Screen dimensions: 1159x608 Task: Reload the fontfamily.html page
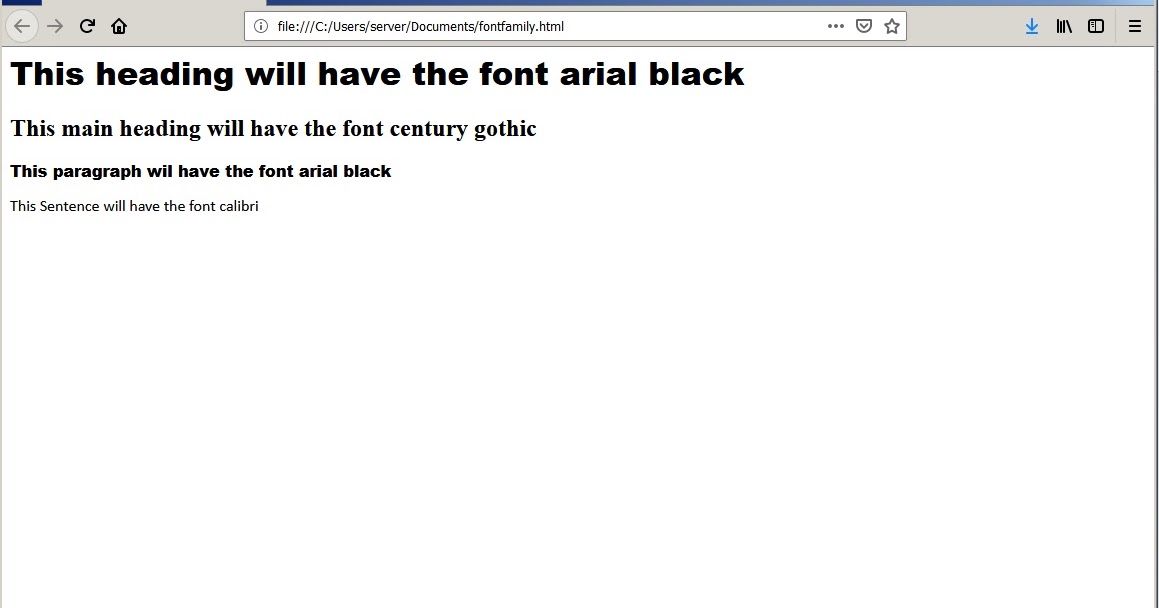(87, 26)
